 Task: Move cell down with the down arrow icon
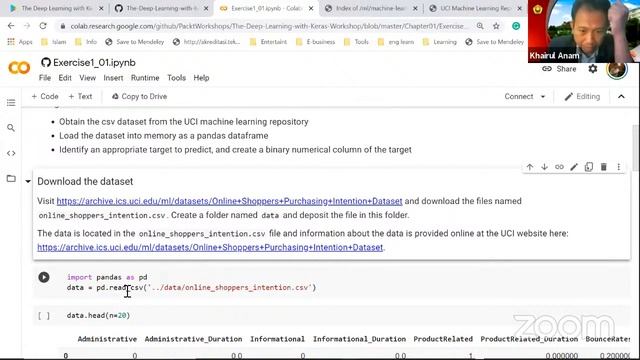544,167
